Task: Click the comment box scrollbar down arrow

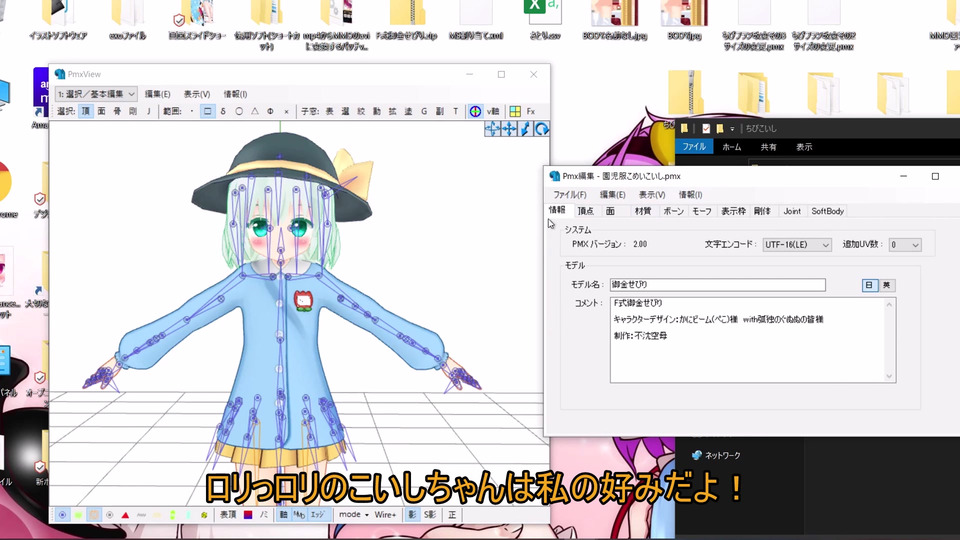Action: 890,377
